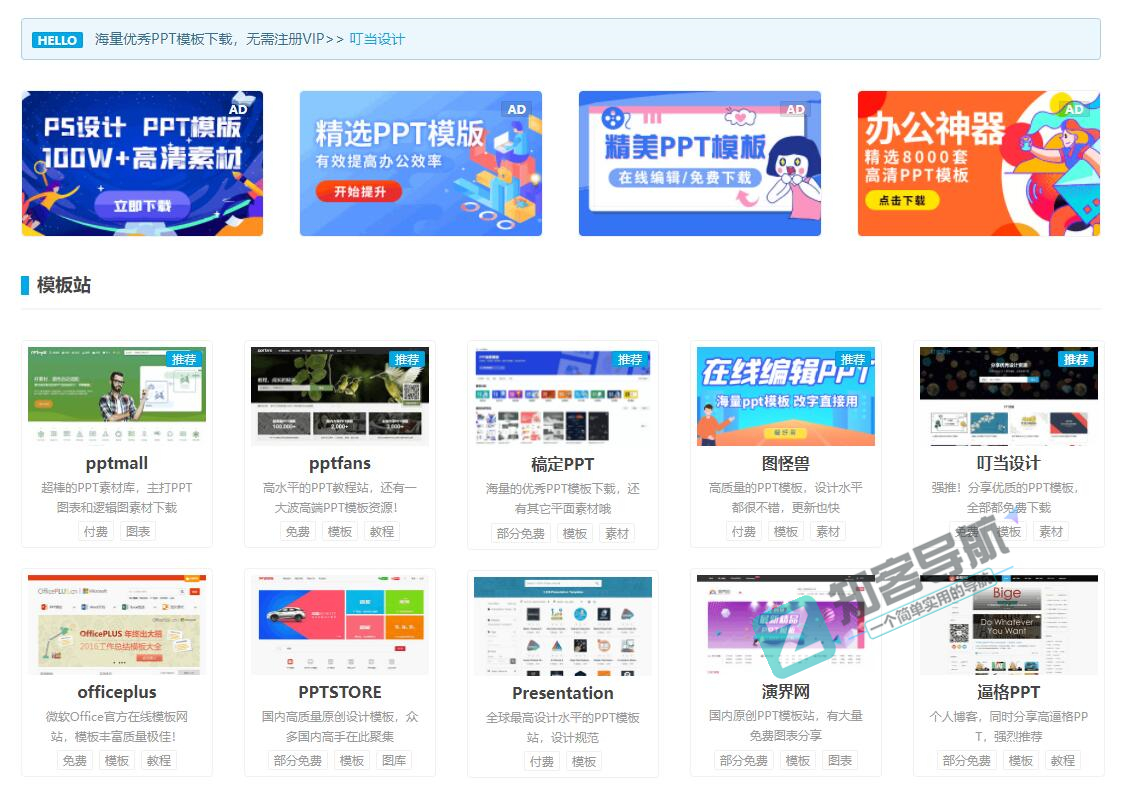Image resolution: width=1122 pixels, height=792 pixels.
Task: Click the 叮当设计 link in HELLO banner
Action: (377, 40)
